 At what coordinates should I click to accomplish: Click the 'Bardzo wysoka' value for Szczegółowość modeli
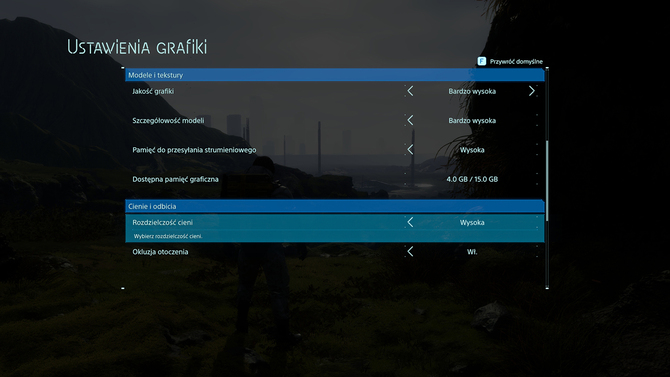coord(472,121)
